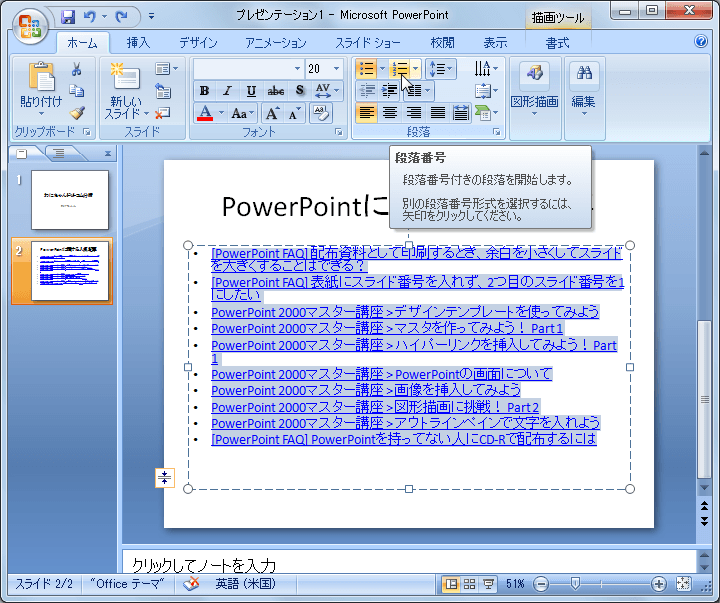
Task: Activate the Format Painter brush
Action: coord(76,113)
